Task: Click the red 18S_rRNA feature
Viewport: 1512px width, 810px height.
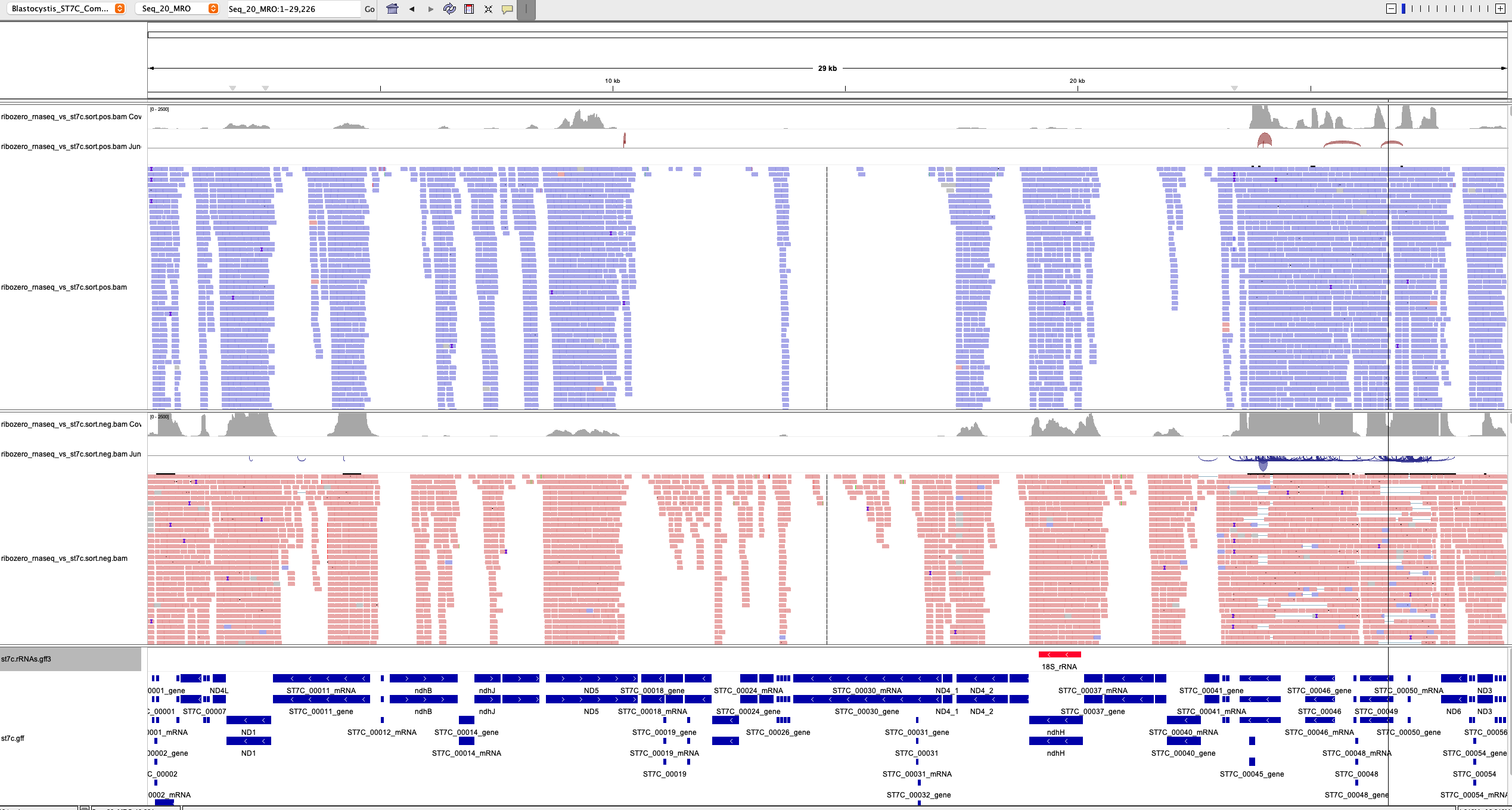Action: click(x=1059, y=654)
